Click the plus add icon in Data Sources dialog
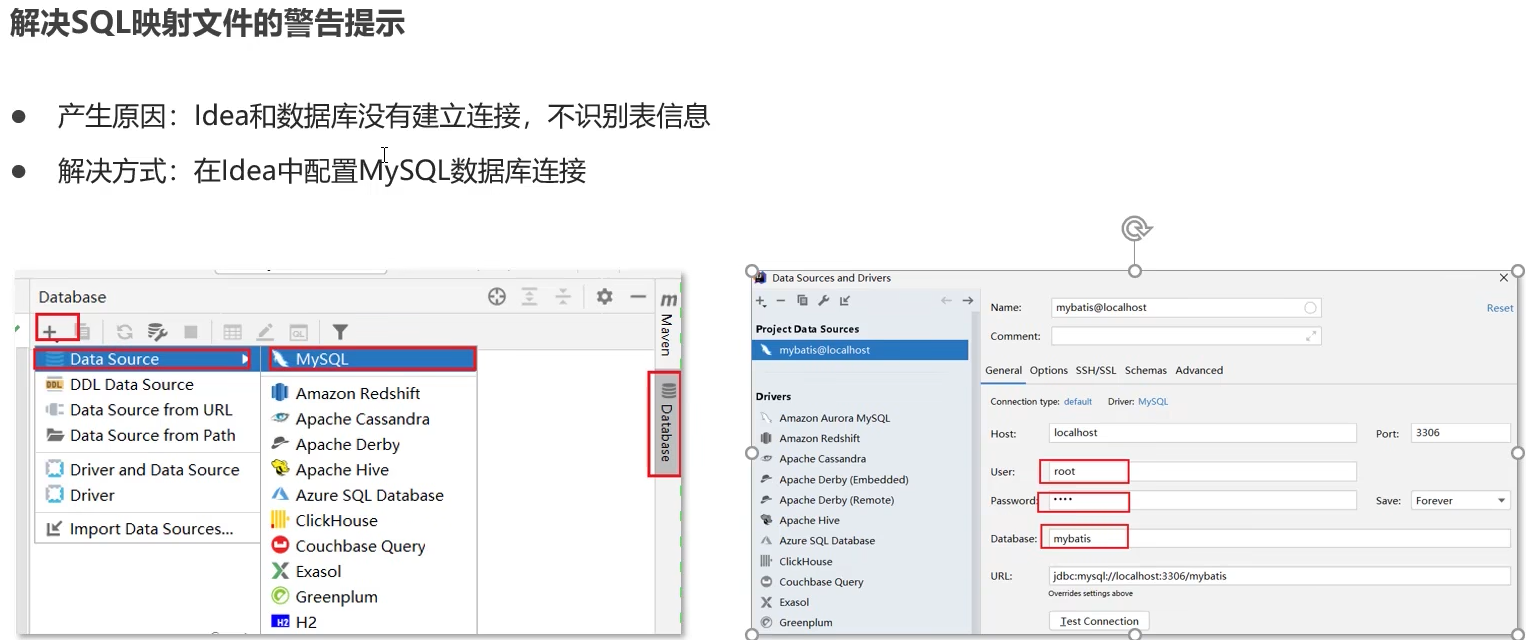Image resolution: width=1526 pixels, height=640 pixels. 761,301
